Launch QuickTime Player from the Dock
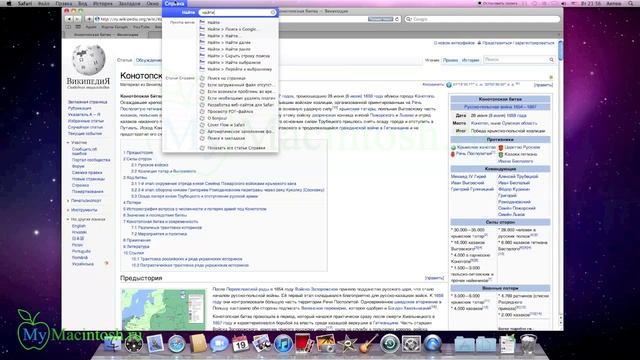Viewport: 640px width, 360px height. (x=433, y=344)
